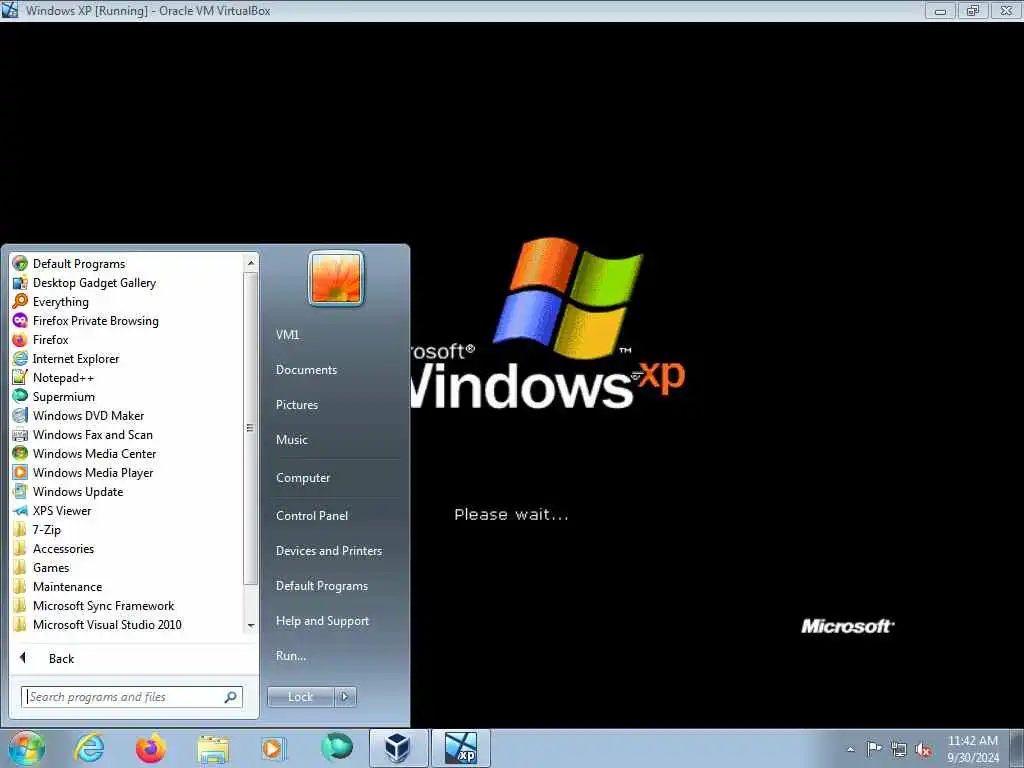Open network tray icon

point(899,749)
